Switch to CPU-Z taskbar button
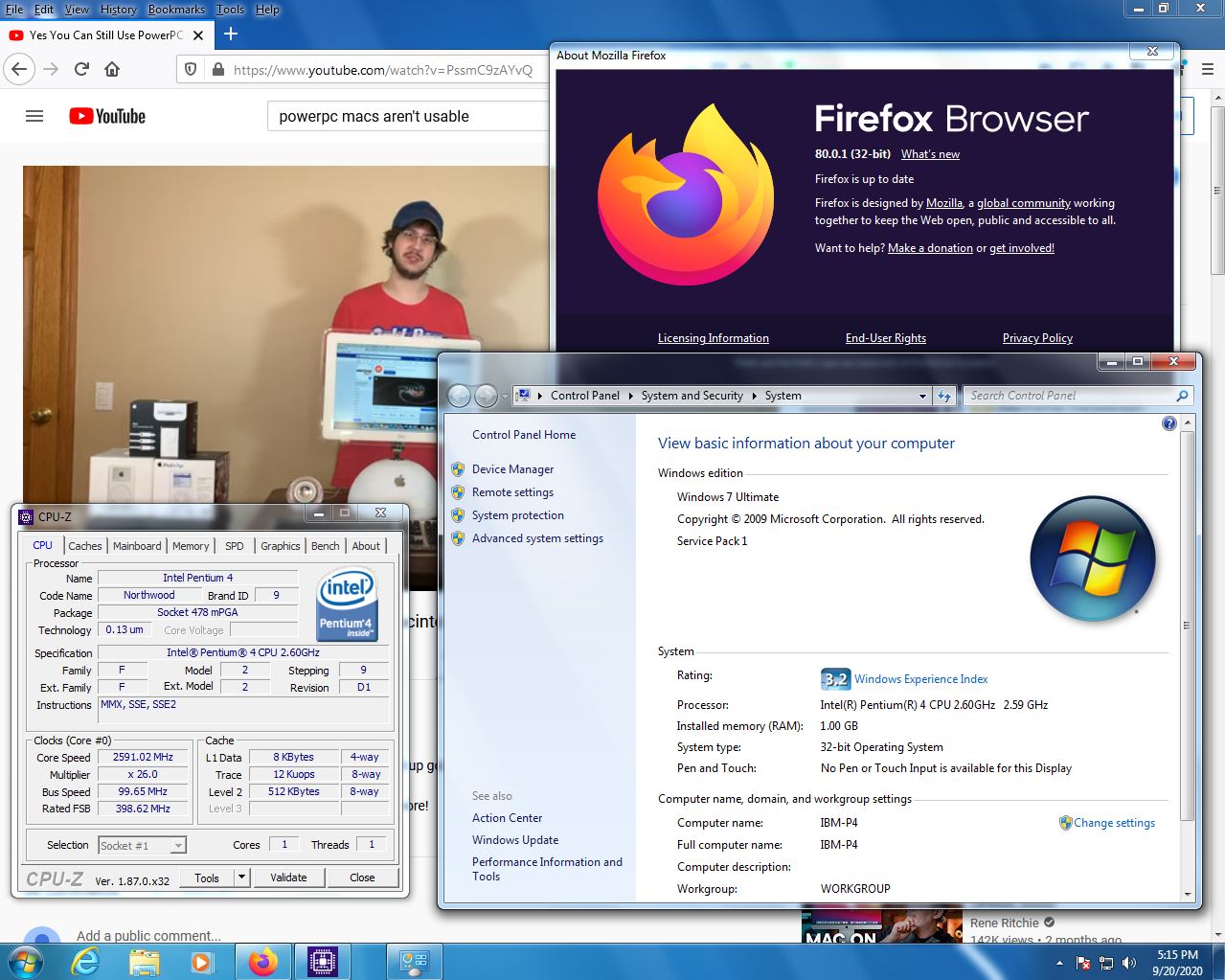This screenshot has width=1225, height=980. [323, 962]
